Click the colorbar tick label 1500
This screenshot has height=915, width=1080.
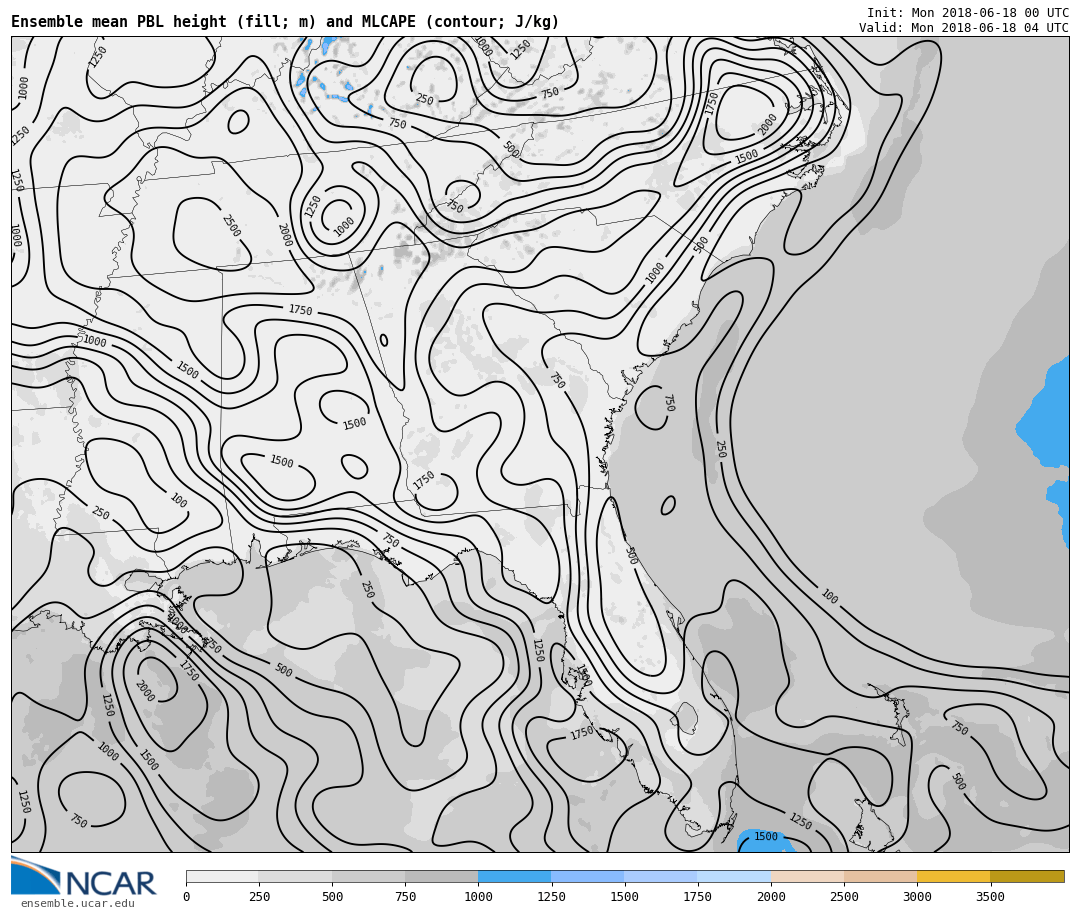click(624, 897)
